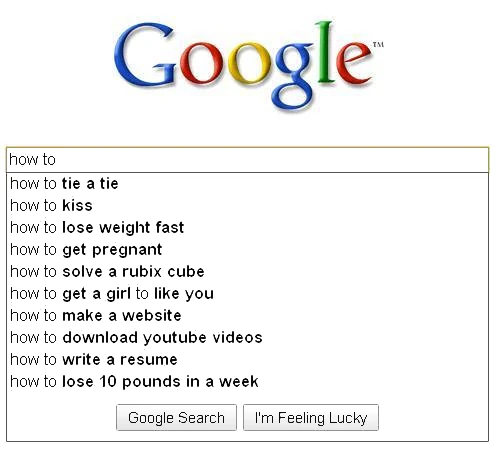The width and height of the screenshot is (498, 451).
Task: Pick the "how to write a resume" entry
Action: 247,360
